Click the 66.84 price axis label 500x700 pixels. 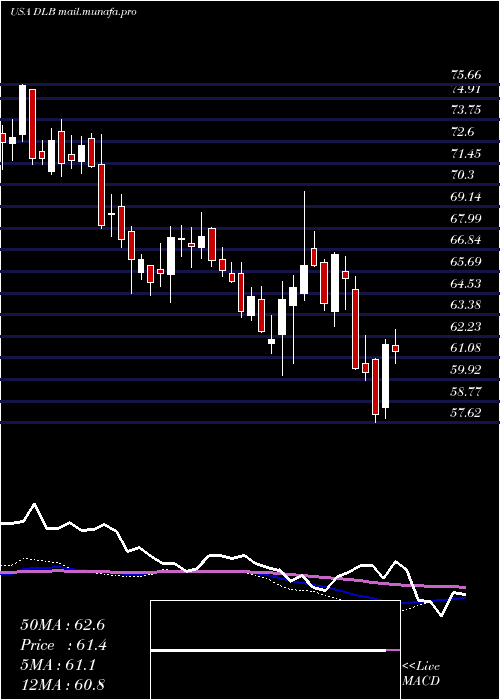pos(466,240)
